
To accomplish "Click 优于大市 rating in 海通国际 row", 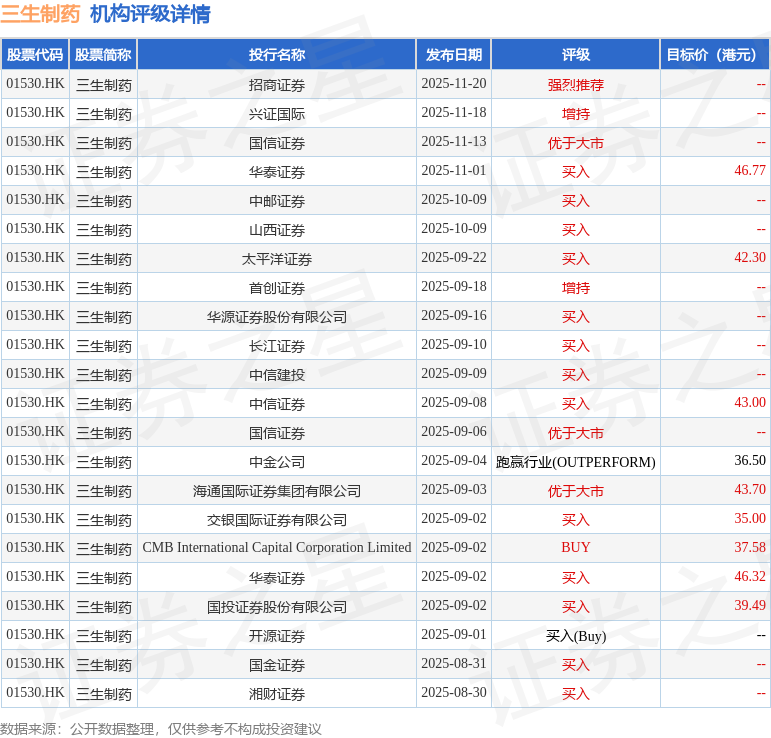I will [576, 491].
